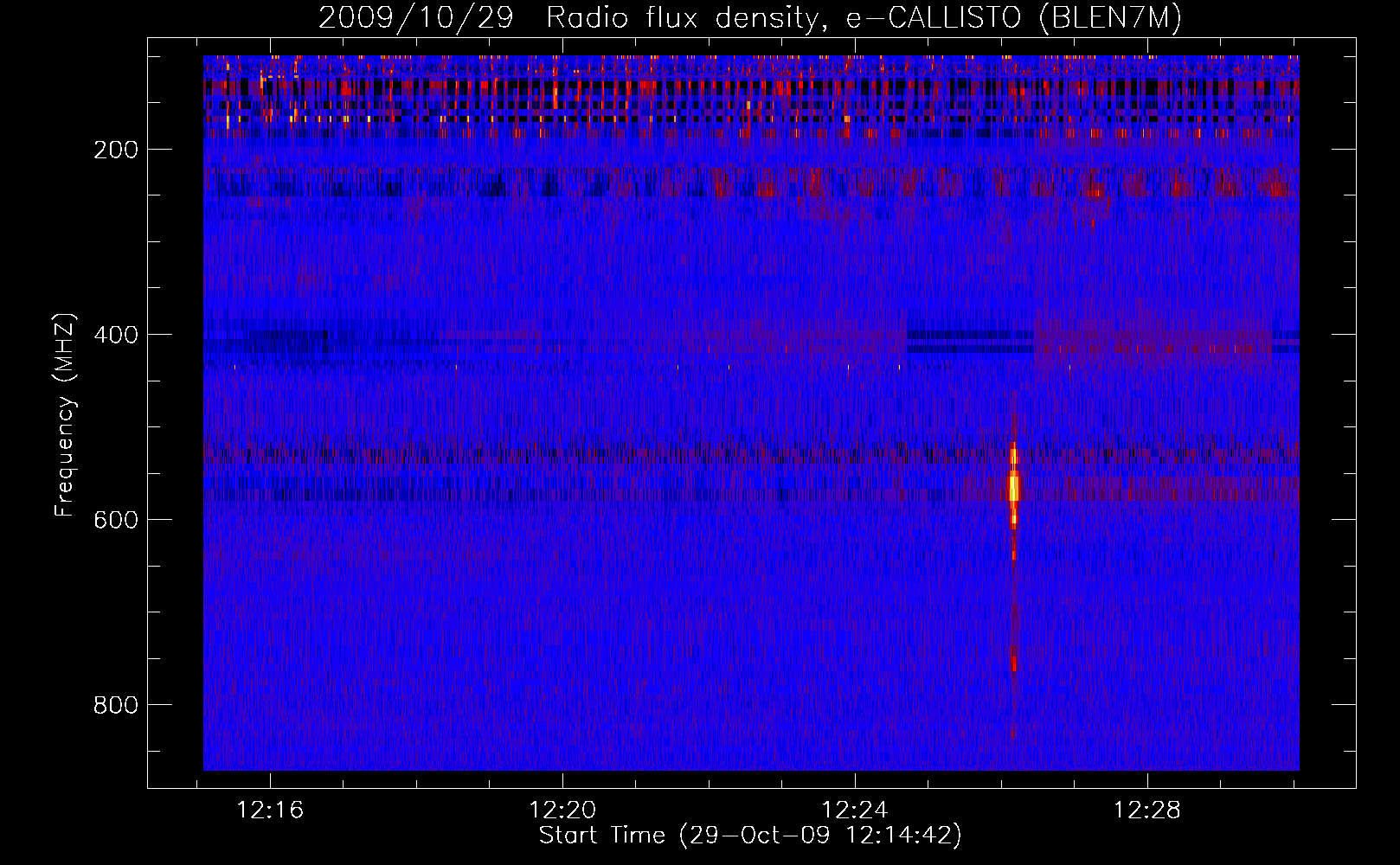The image size is (1400, 865).
Task: Select the 'Frequency (MHZ)' y-axis label
Action: pyautogui.click(x=65, y=415)
